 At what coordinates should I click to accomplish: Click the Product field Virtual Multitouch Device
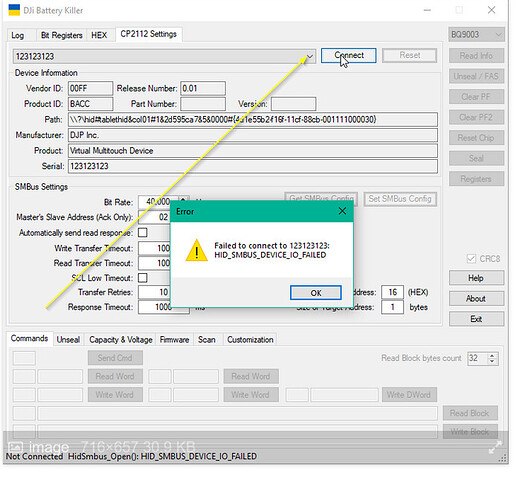pos(253,151)
